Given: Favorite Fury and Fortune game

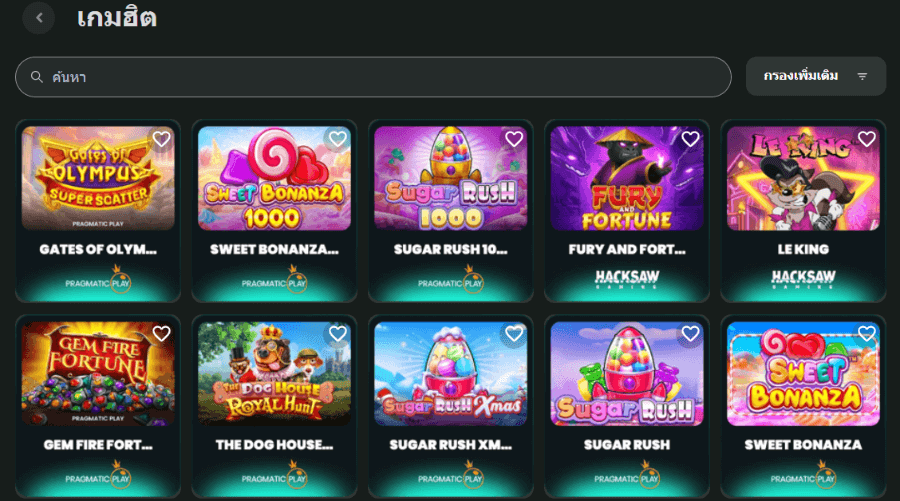Looking at the screenshot, I should [x=690, y=139].
